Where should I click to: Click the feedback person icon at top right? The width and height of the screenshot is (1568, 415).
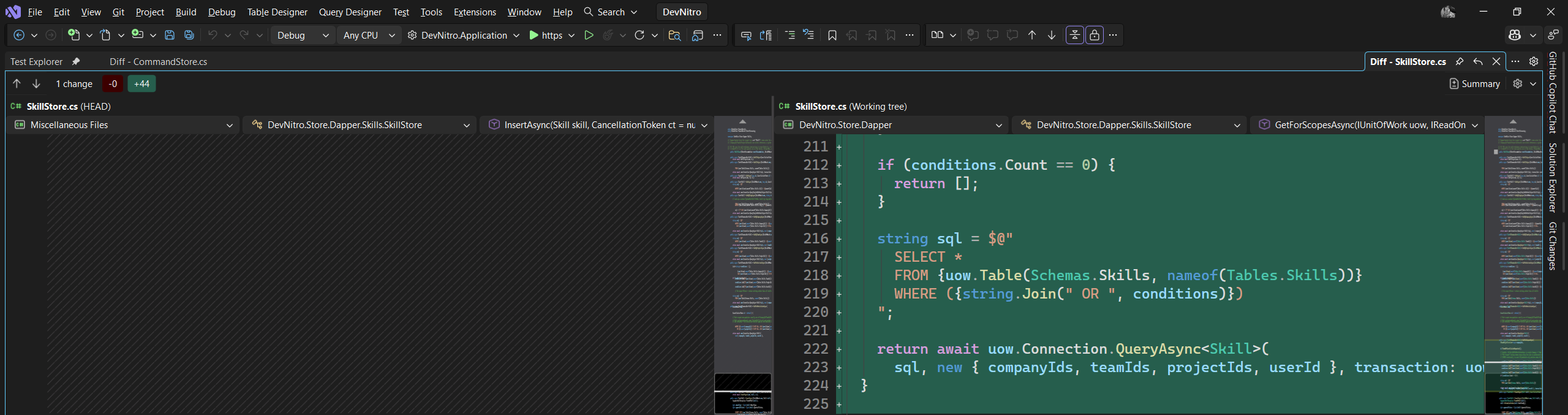[x=1553, y=36]
